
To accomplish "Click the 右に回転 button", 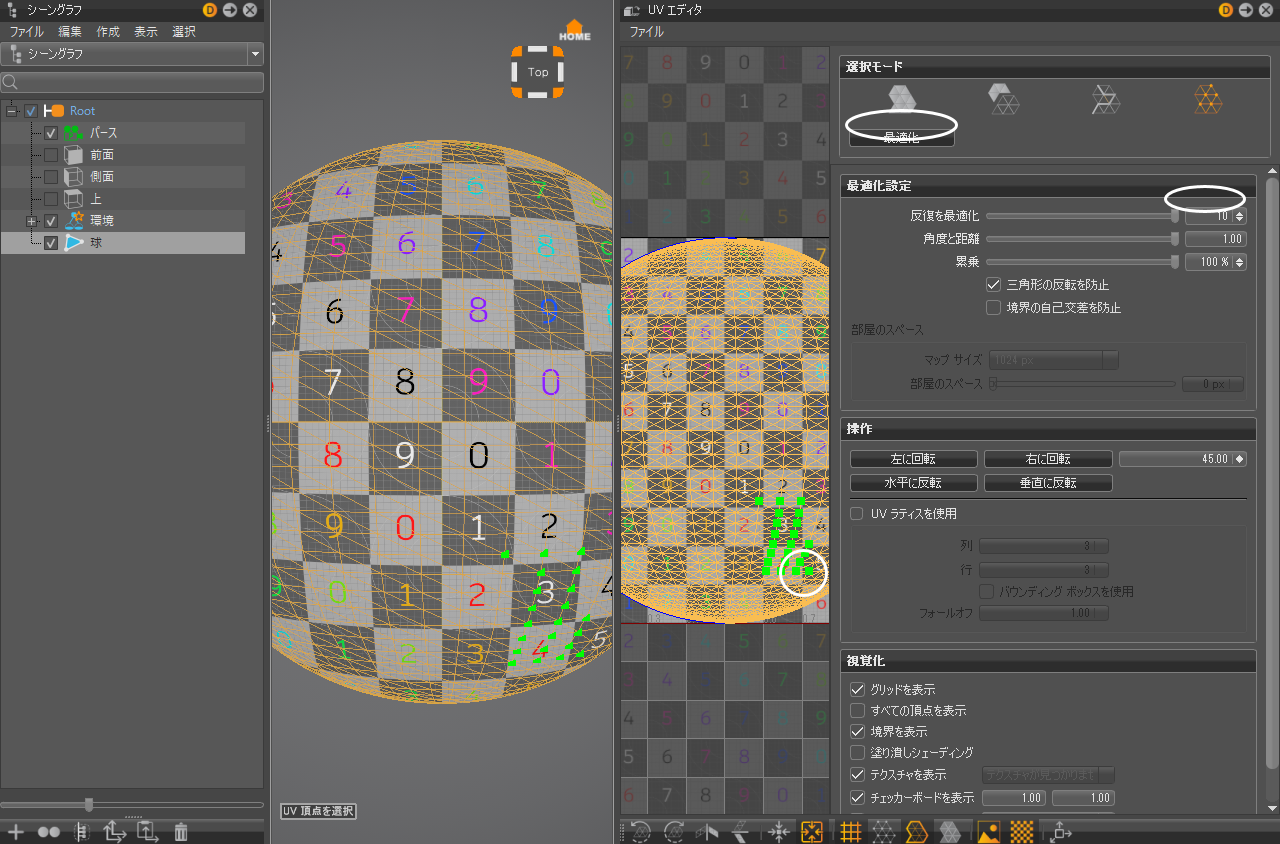I will pos(1048,459).
